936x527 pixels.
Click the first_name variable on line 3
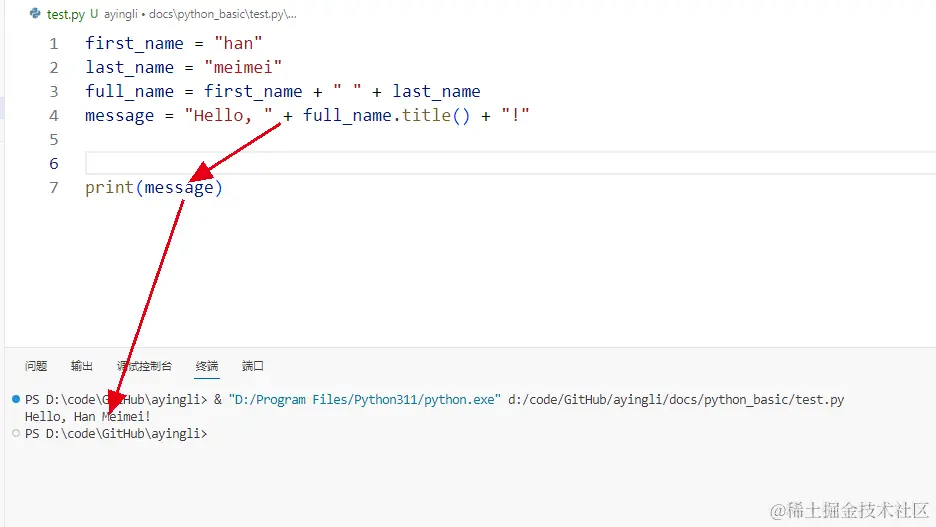253,91
